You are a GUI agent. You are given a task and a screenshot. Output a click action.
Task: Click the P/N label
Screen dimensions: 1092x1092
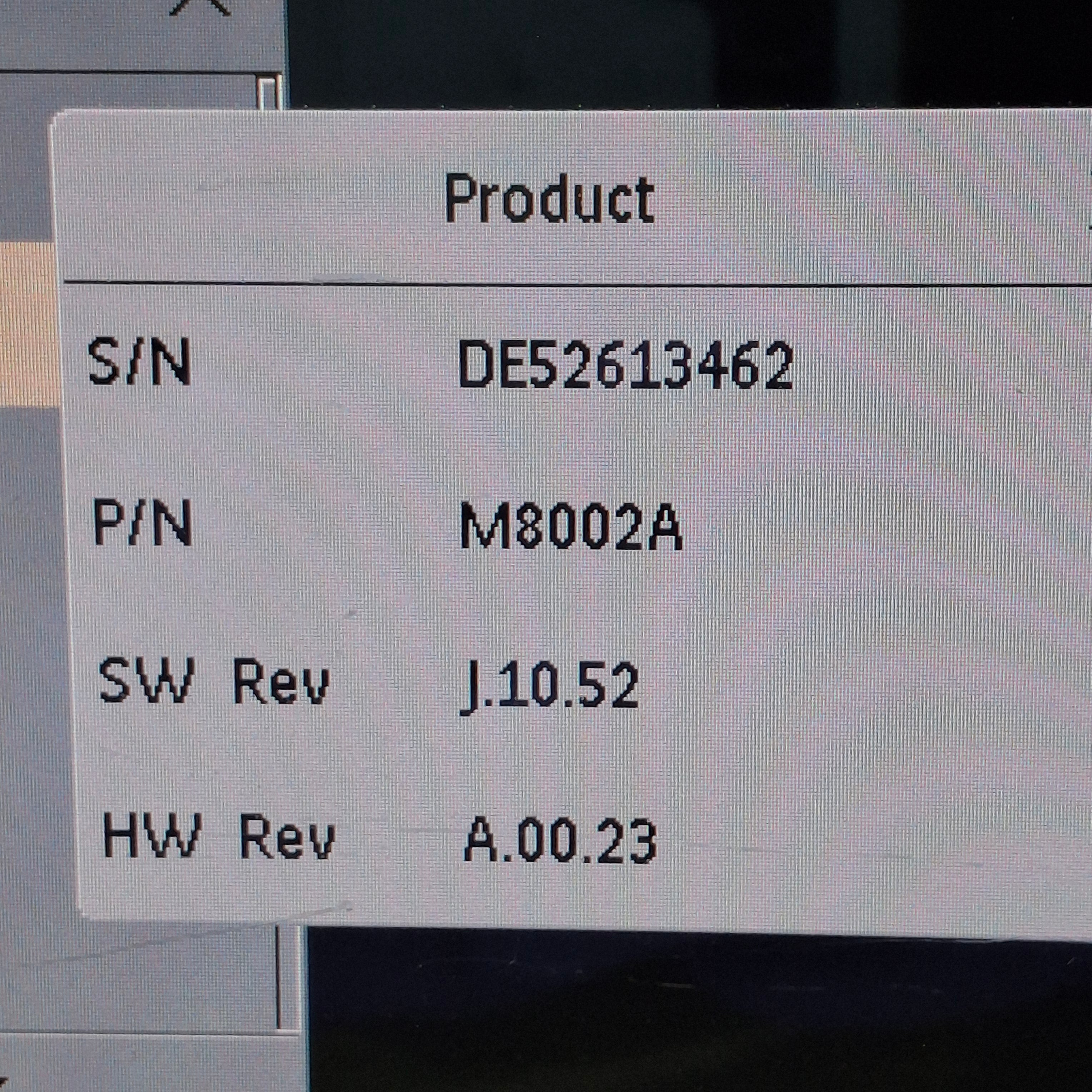[x=142, y=523]
